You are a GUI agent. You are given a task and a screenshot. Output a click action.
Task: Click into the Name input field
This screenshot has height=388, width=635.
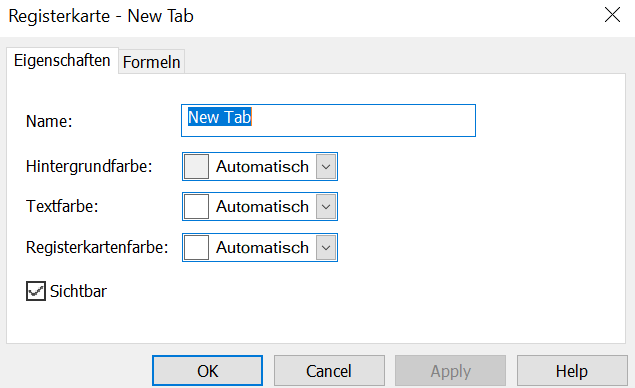[328, 120]
